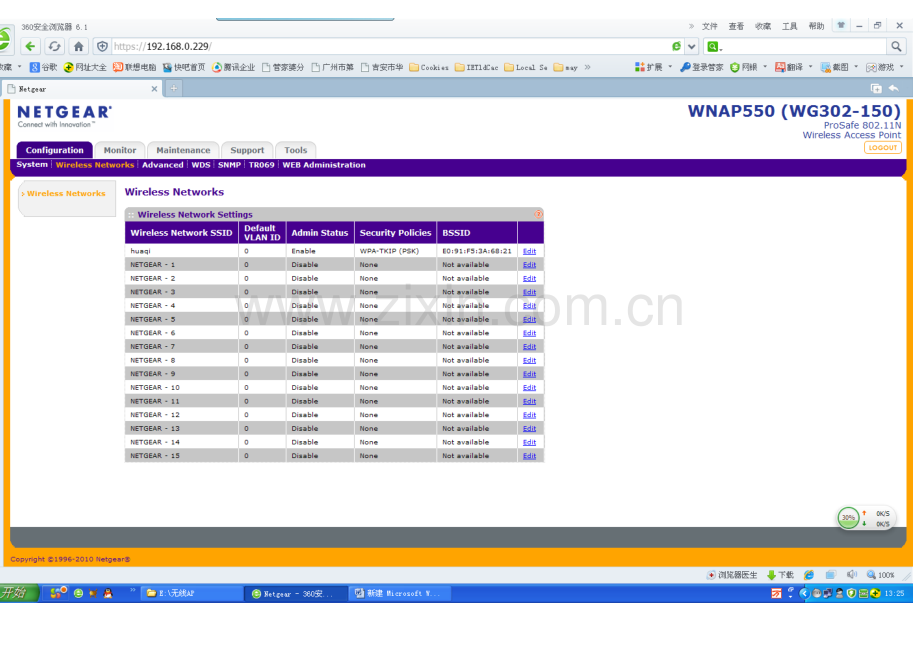The width and height of the screenshot is (920, 651).
Task: Open the address bar history dropdown arrow
Action: [692, 46]
